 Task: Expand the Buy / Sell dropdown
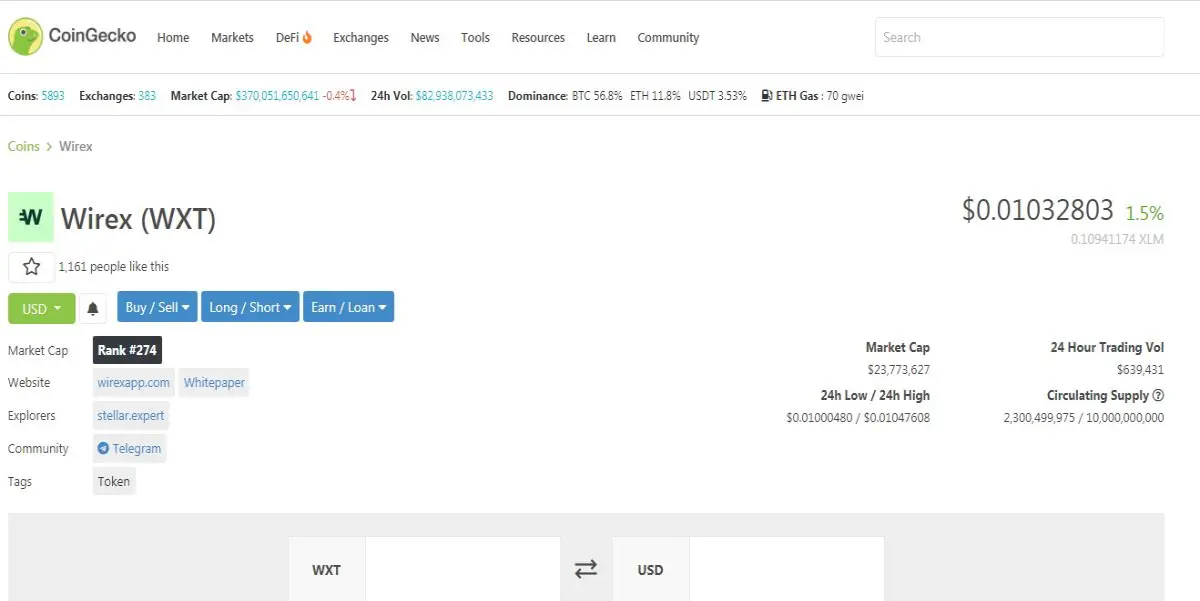(158, 307)
